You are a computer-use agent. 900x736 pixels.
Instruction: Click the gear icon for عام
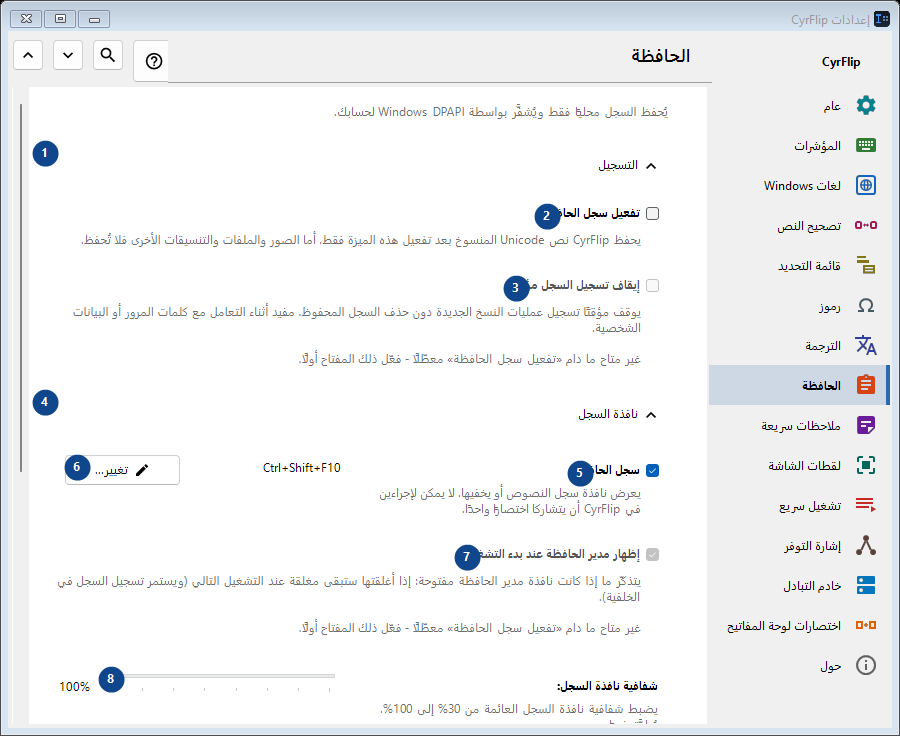pyautogui.click(x=866, y=106)
